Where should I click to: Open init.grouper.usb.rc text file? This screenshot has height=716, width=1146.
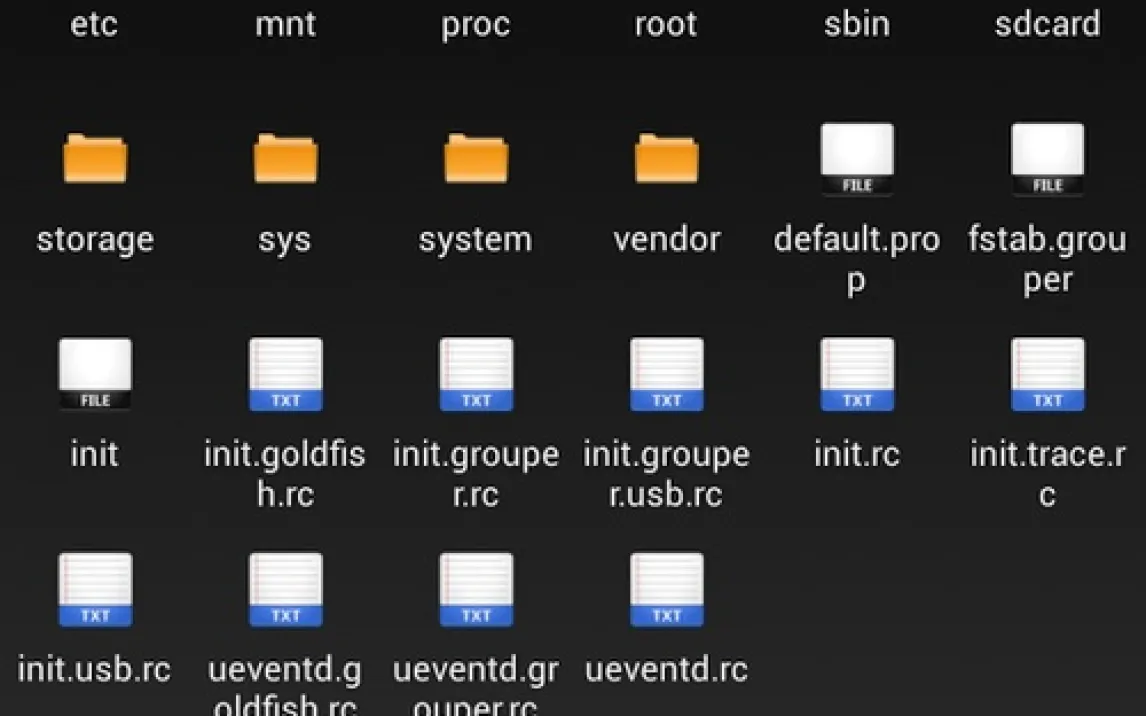666,375
